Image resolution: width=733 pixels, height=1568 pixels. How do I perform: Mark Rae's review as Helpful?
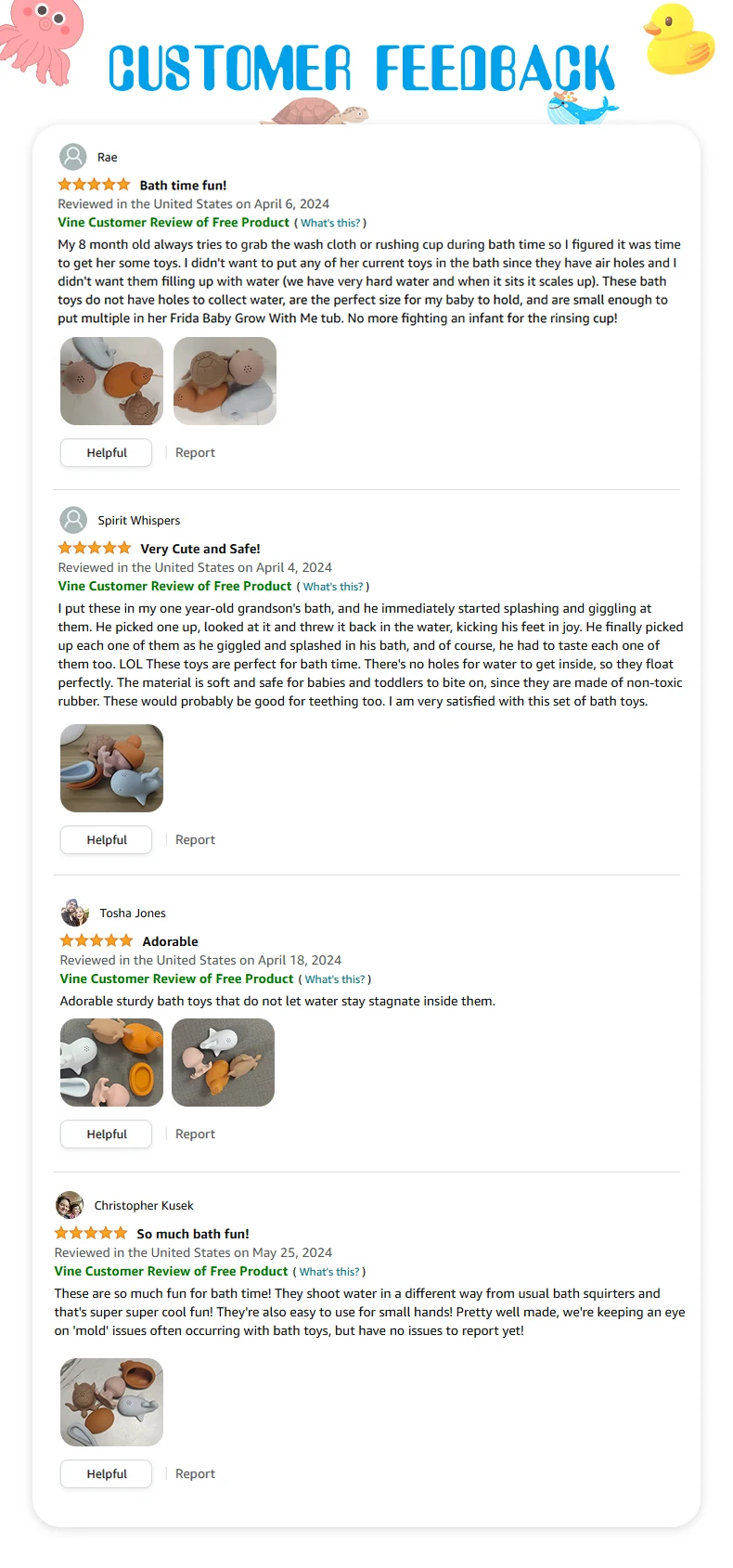tap(106, 452)
